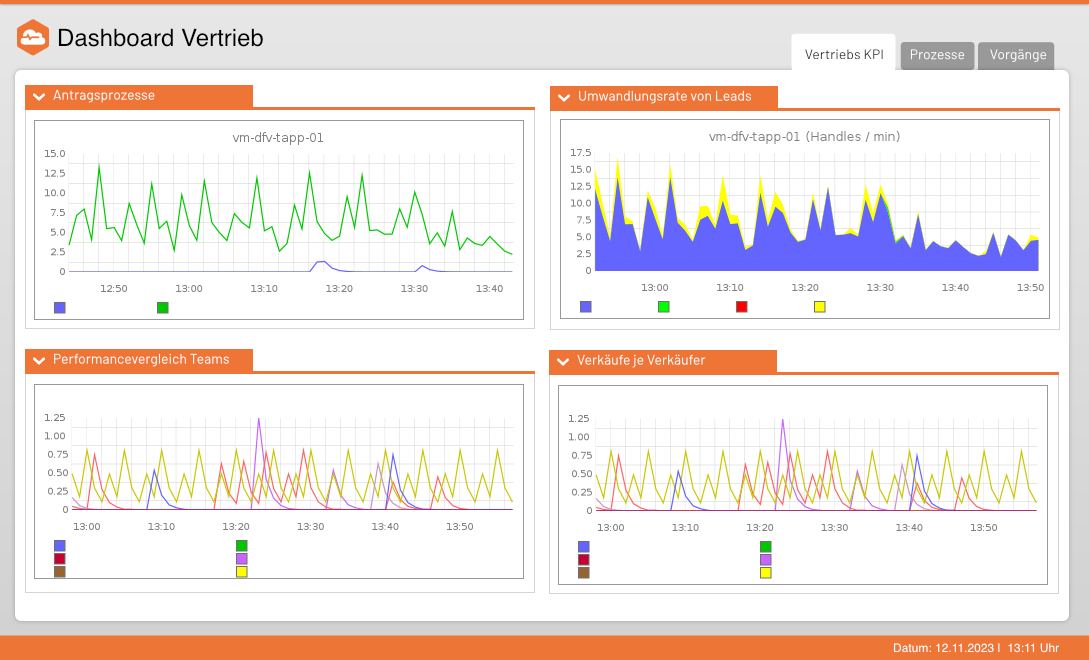Click the 13:50 axis label in Umwandlungsrate chart
Screen dimensions: 1089x660
click(x=1030, y=287)
